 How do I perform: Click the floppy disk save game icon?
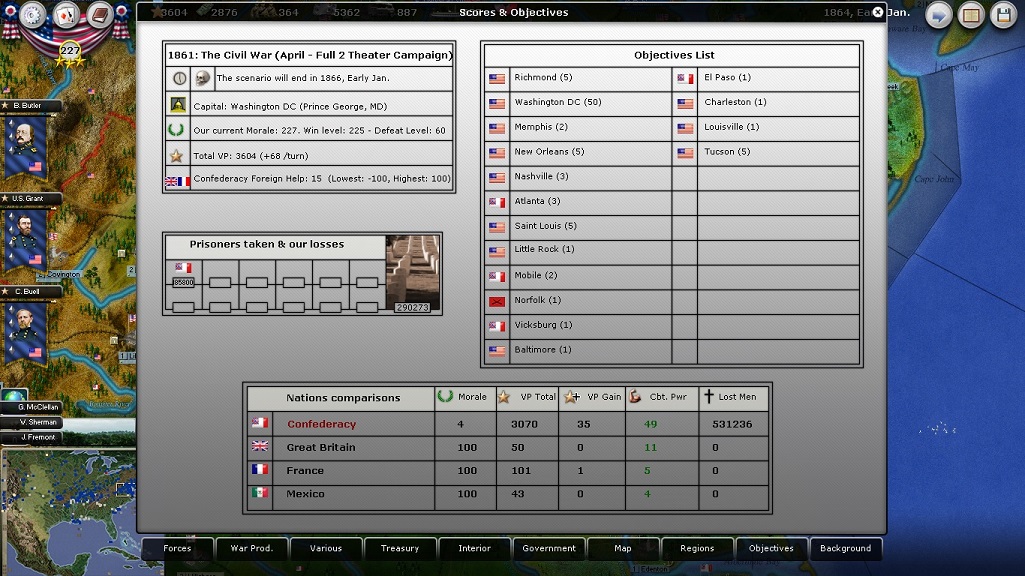[x=1003, y=16]
